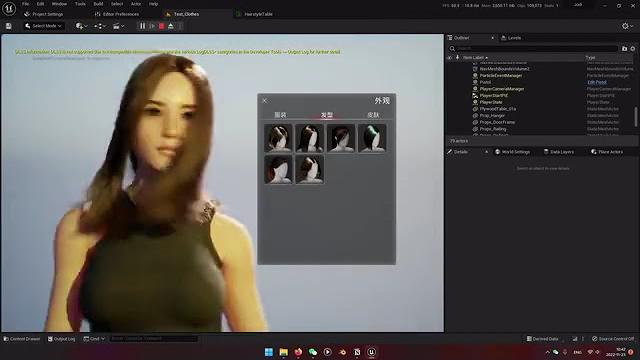Switch to World Settings tab

point(512,152)
